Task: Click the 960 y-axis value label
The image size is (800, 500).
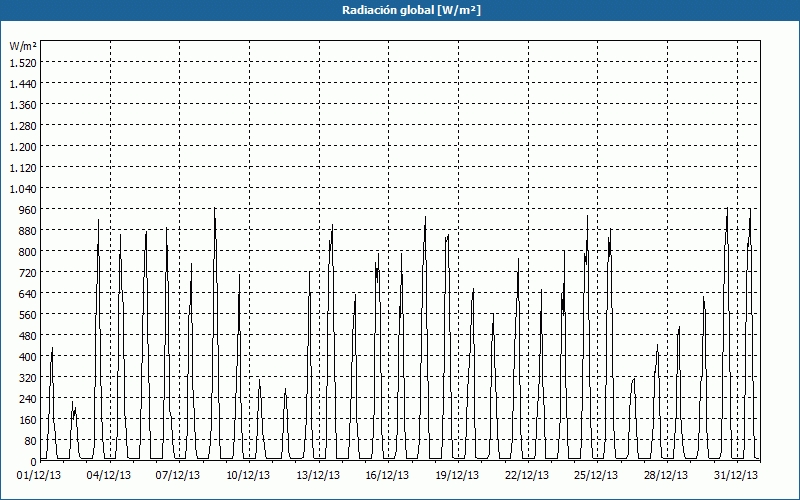Action: (27, 209)
